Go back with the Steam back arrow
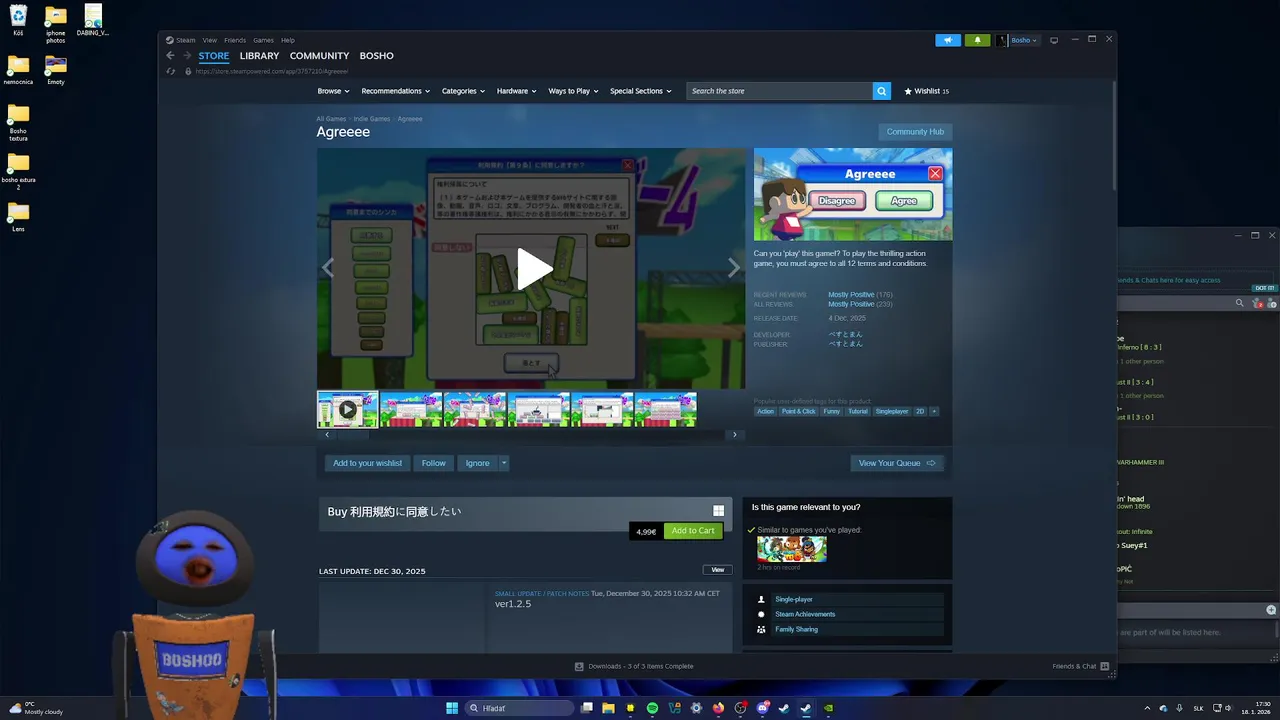This screenshot has width=1280, height=720. click(x=170, y=56)
